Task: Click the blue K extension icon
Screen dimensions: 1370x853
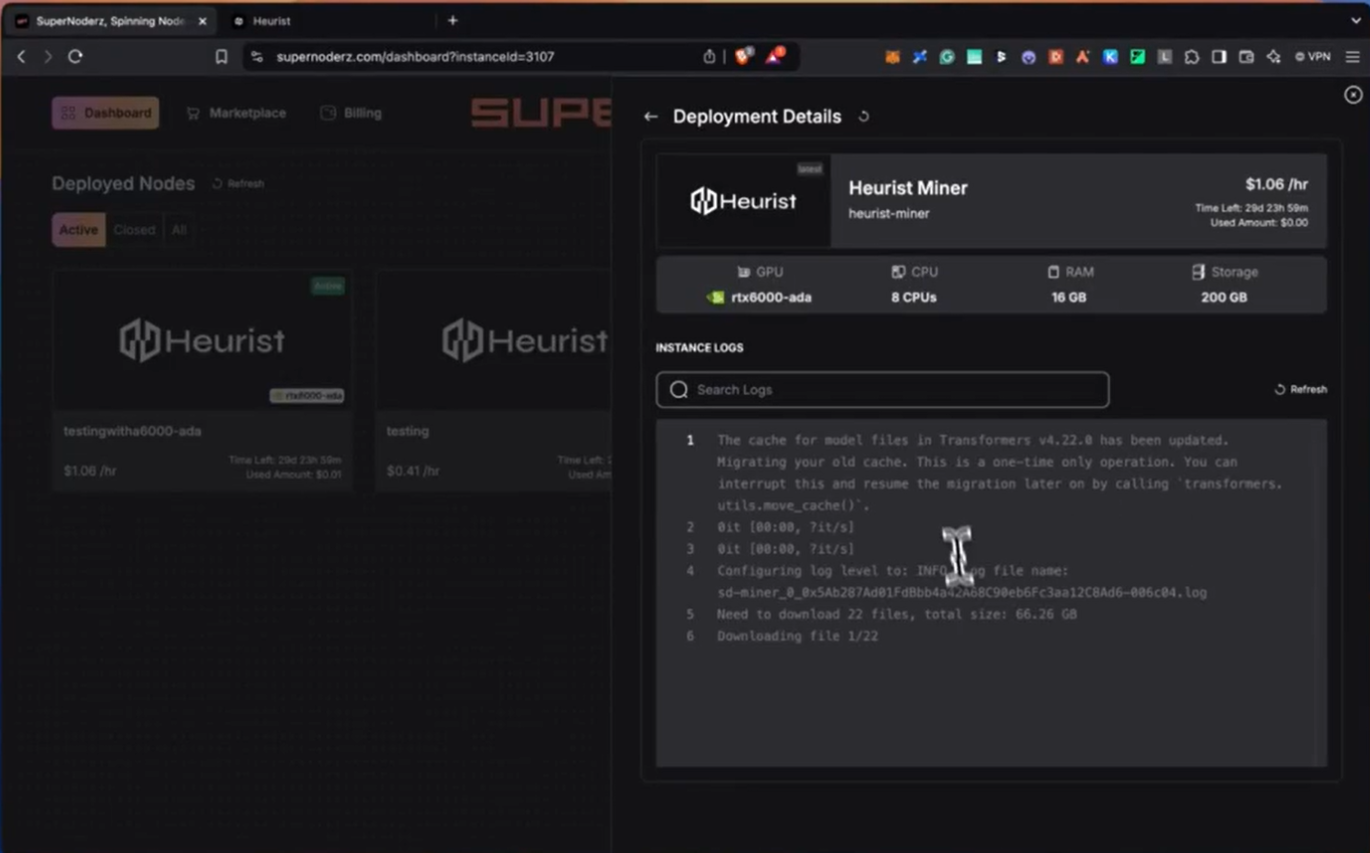Action: (1110, 57)
